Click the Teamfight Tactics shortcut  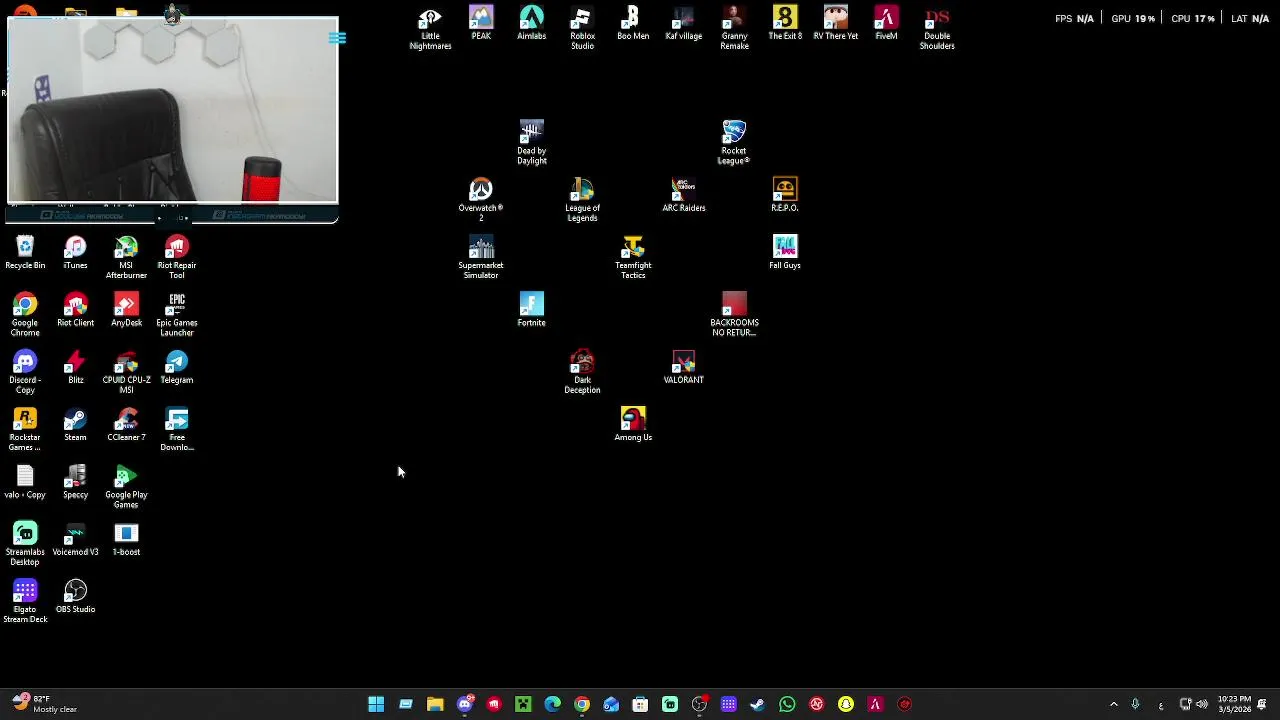[633, 258]
